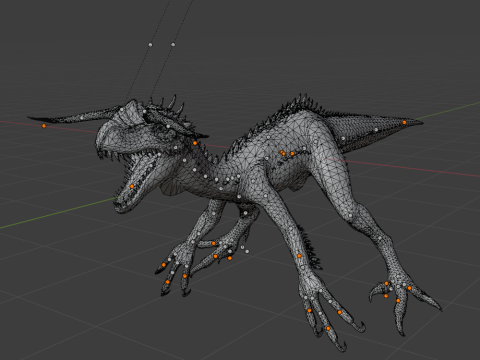This screenshot has width=480, height=360.
Task: Select the orange point inside the lower jaw
Action: click(x=132, y=186)
